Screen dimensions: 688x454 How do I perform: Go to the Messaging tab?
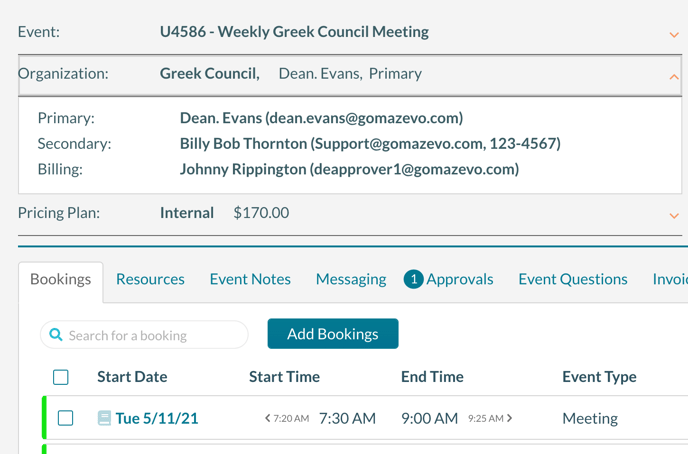pos(351,279)
